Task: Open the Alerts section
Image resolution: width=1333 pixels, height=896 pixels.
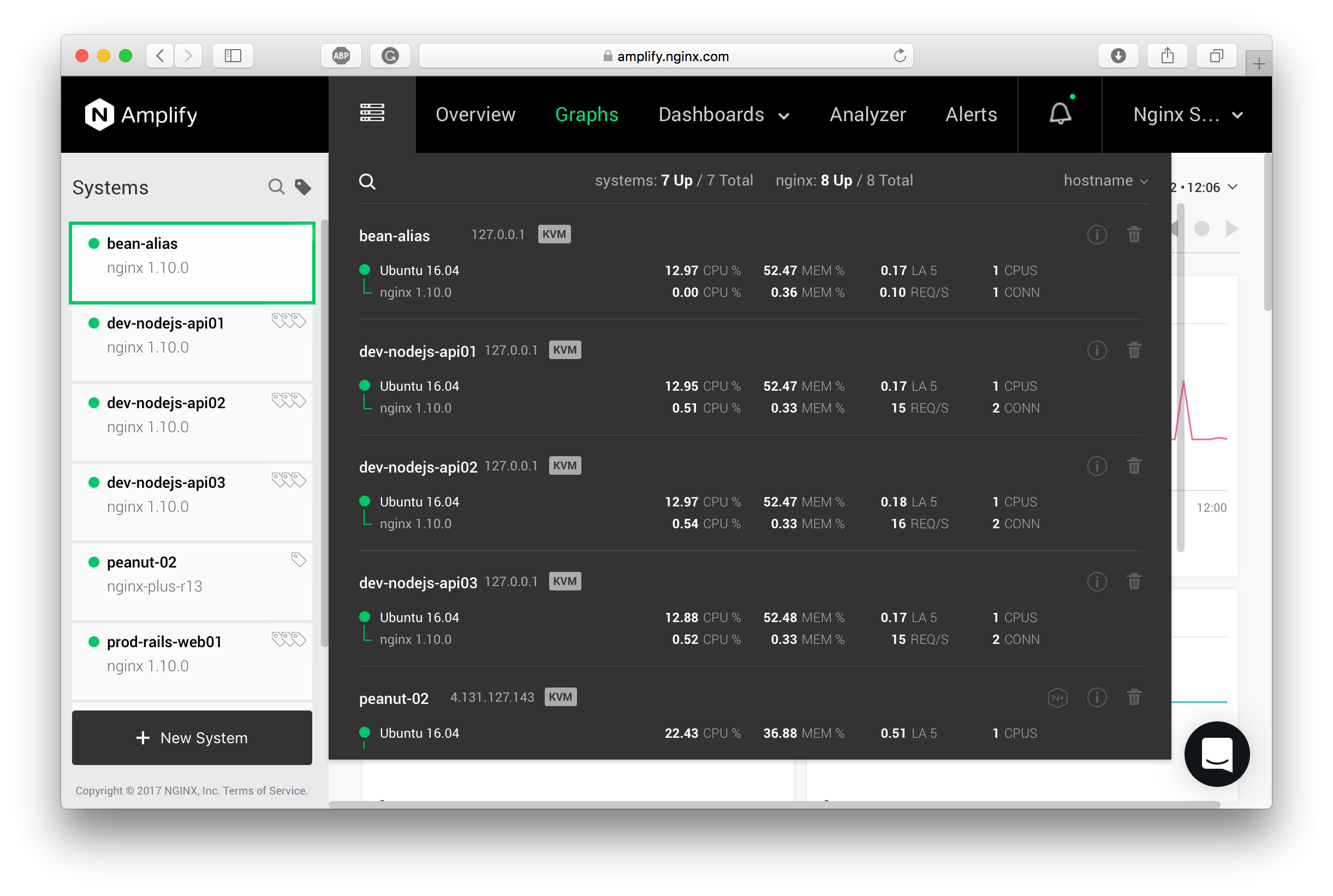Action: point(971,114)
